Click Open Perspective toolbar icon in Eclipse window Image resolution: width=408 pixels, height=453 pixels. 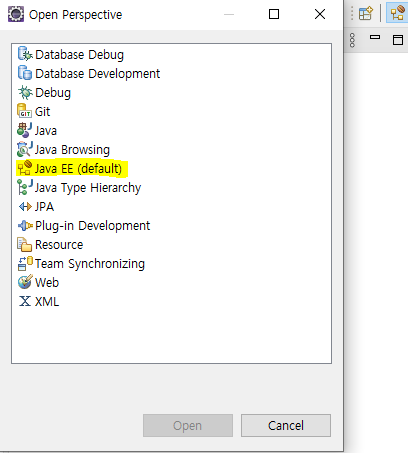point(366,14)
